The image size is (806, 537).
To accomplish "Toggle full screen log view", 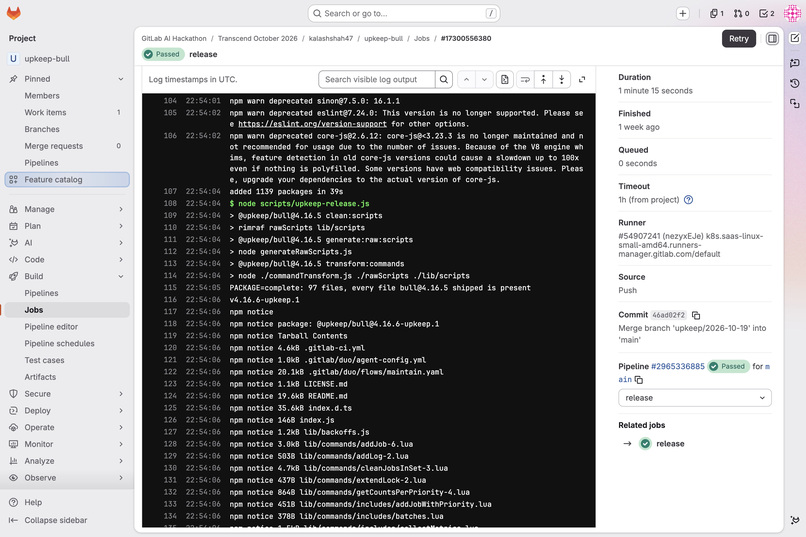I will (x=582, y=80).
